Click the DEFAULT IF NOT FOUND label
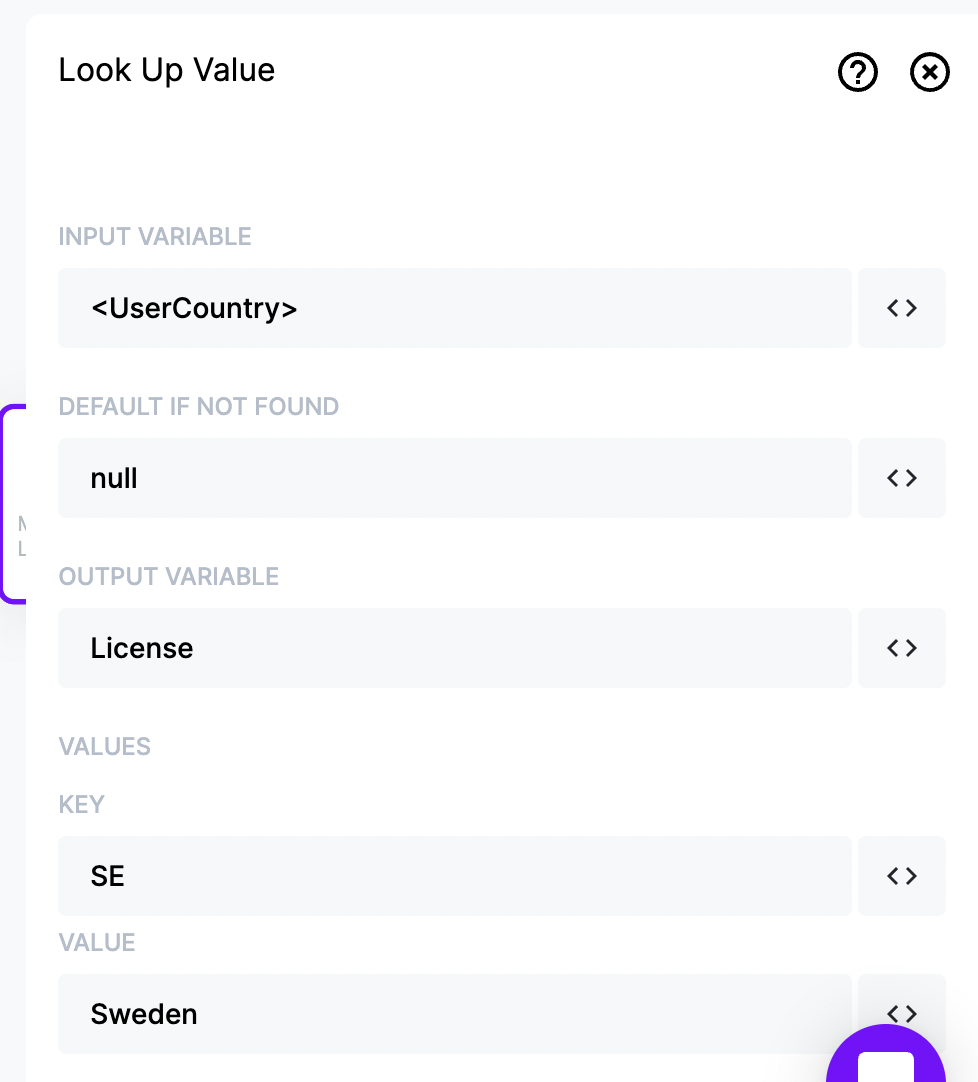 pos(199,406)
